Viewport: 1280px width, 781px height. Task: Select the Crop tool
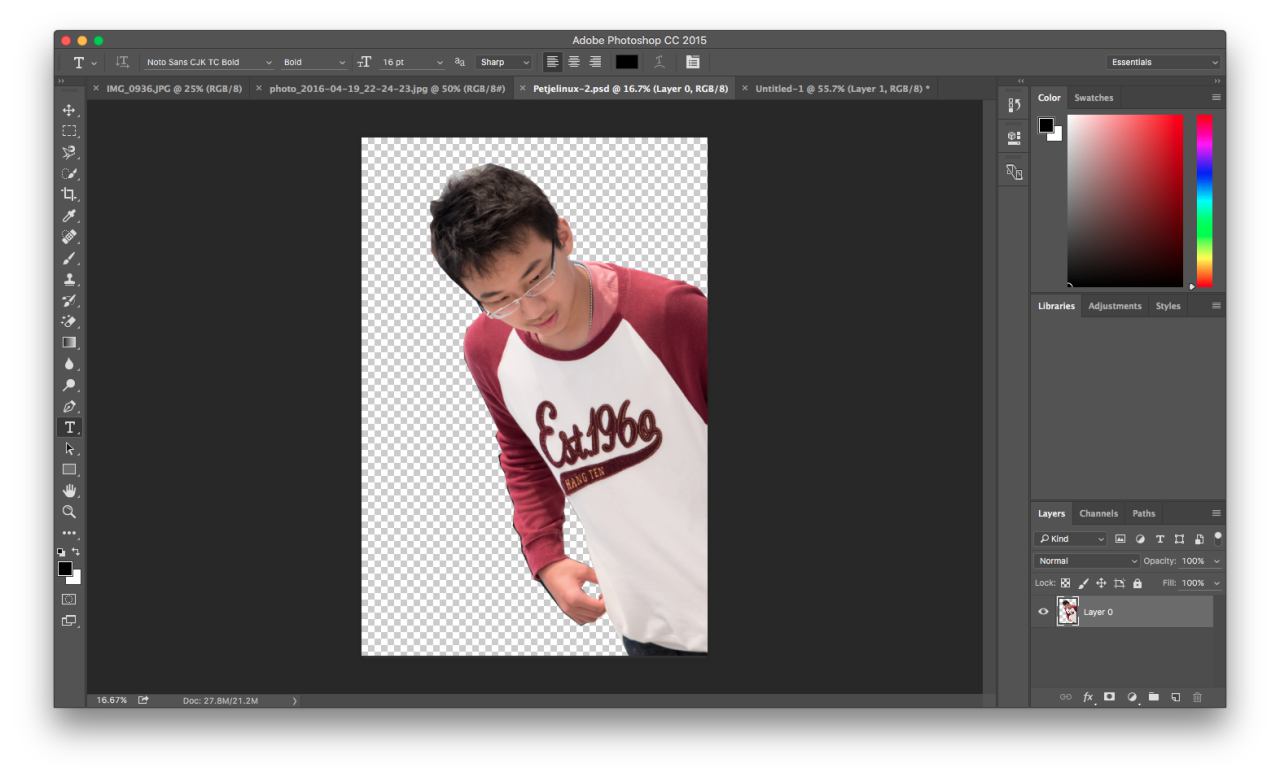69,194
